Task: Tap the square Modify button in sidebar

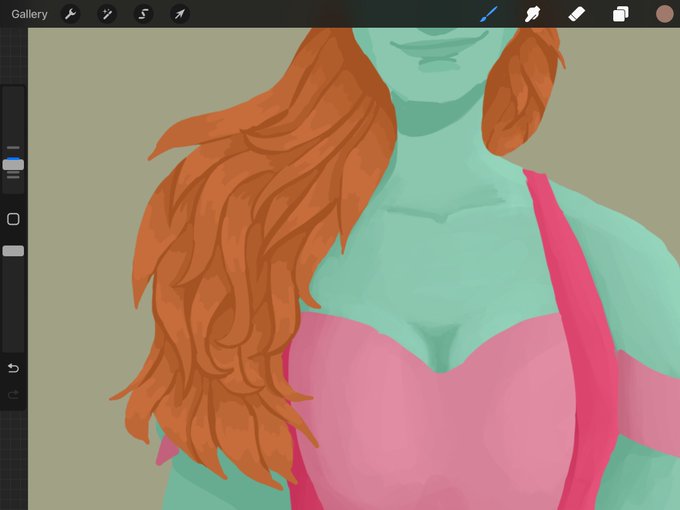Action: (x=13, y=219)
